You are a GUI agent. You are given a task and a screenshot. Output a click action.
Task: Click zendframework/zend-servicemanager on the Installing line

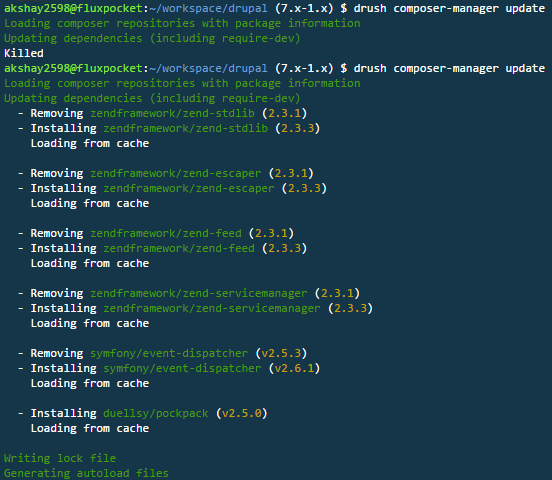tap(212, 308)
